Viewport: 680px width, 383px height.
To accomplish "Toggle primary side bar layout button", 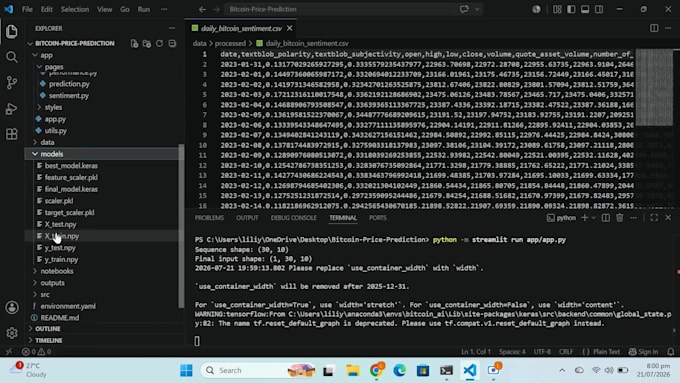I will coord(571,9).
